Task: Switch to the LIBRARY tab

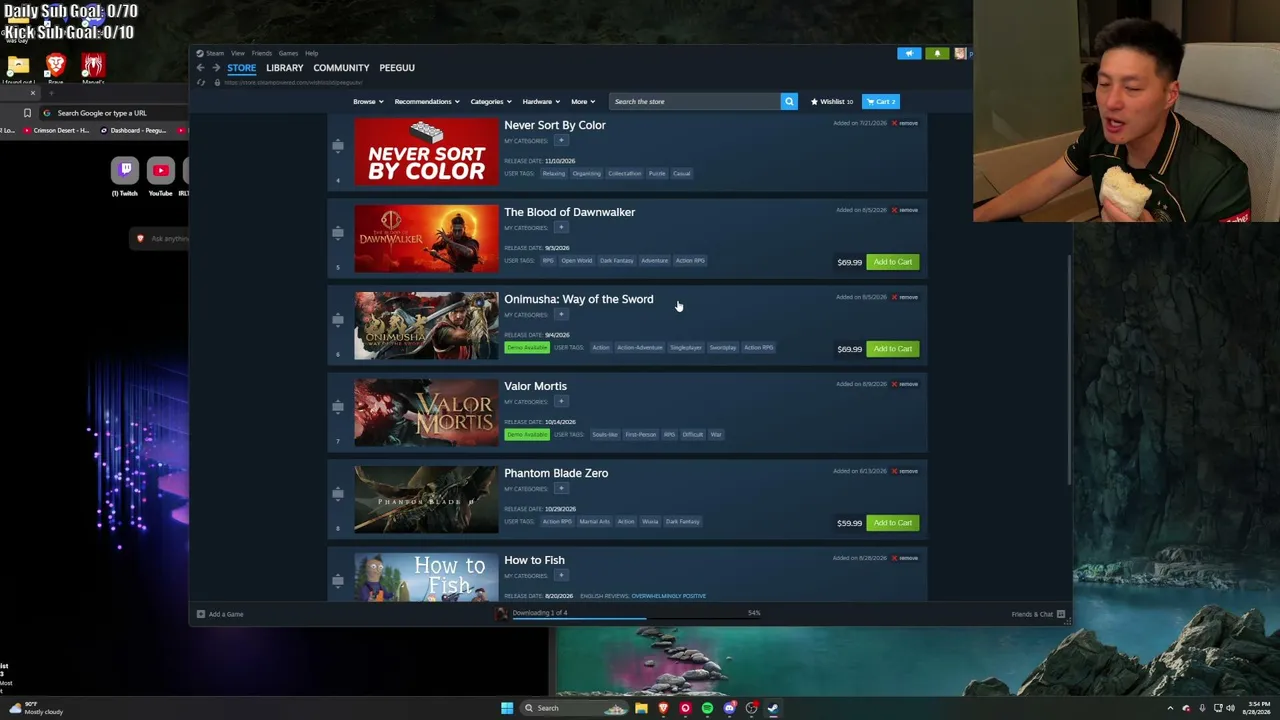Action: 285,68
